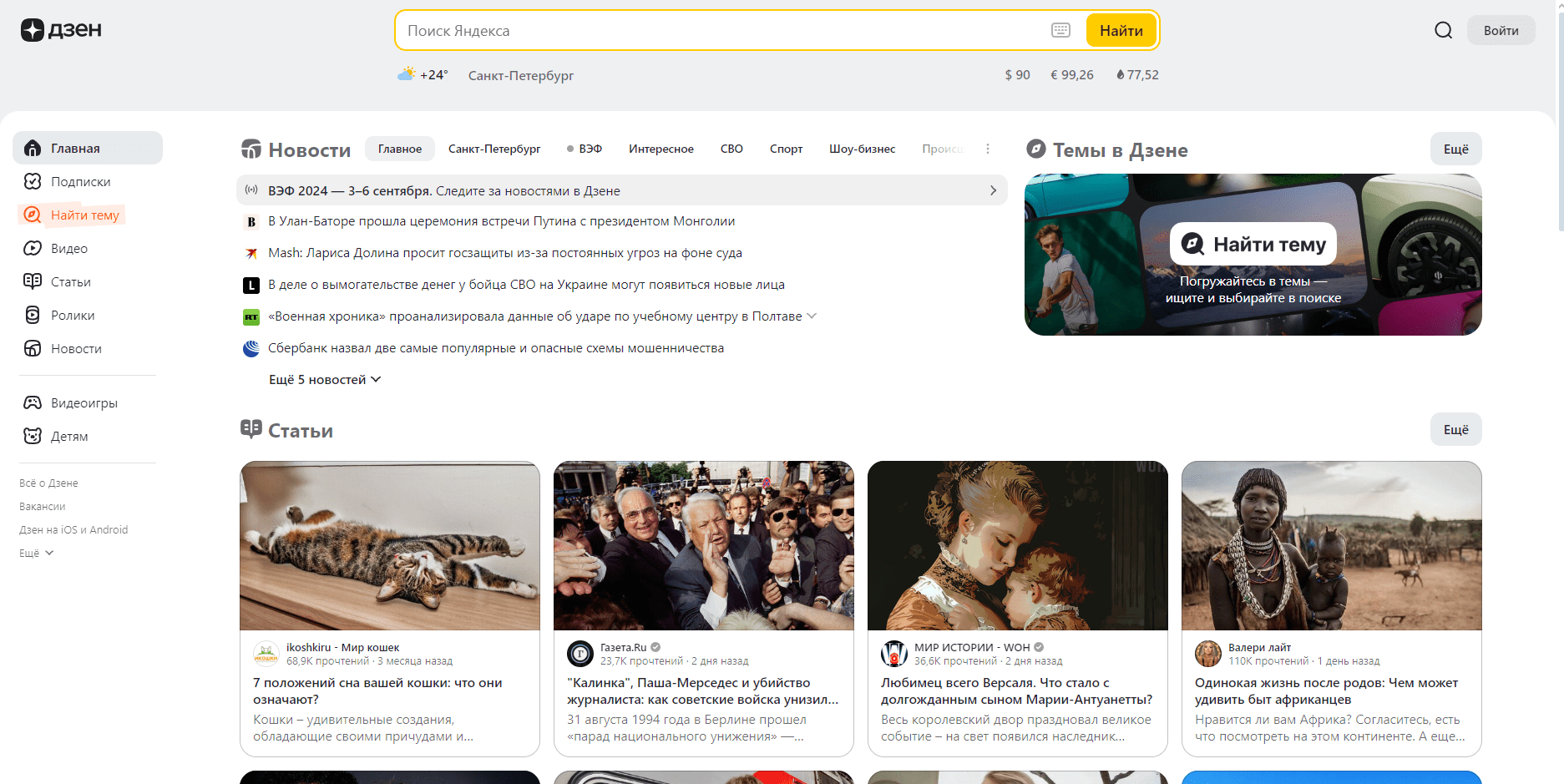Open the overflow menu in news tabs row
The image size is (1564, 784).
(x=988, y=148)
